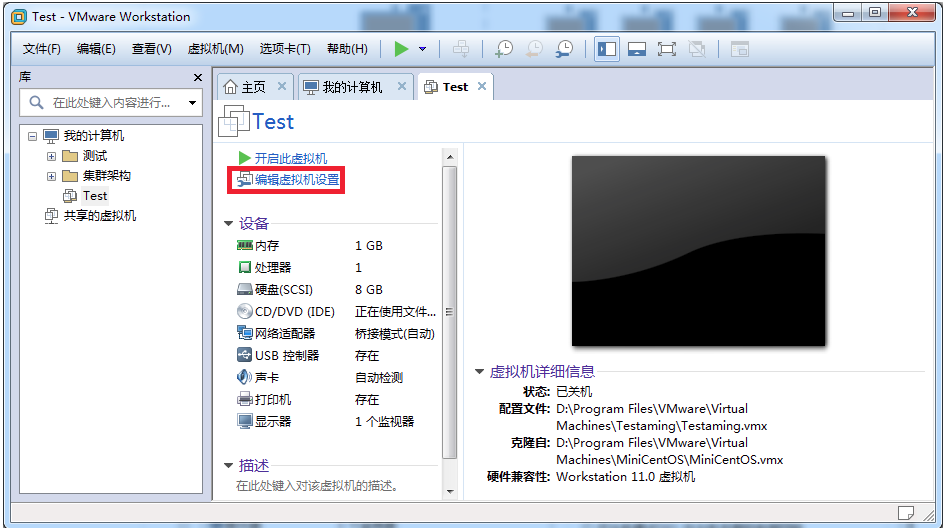This screenshot has height=528, width=944.
Task: Click the 1 GB memory value
Action: (x=368, y=246)
